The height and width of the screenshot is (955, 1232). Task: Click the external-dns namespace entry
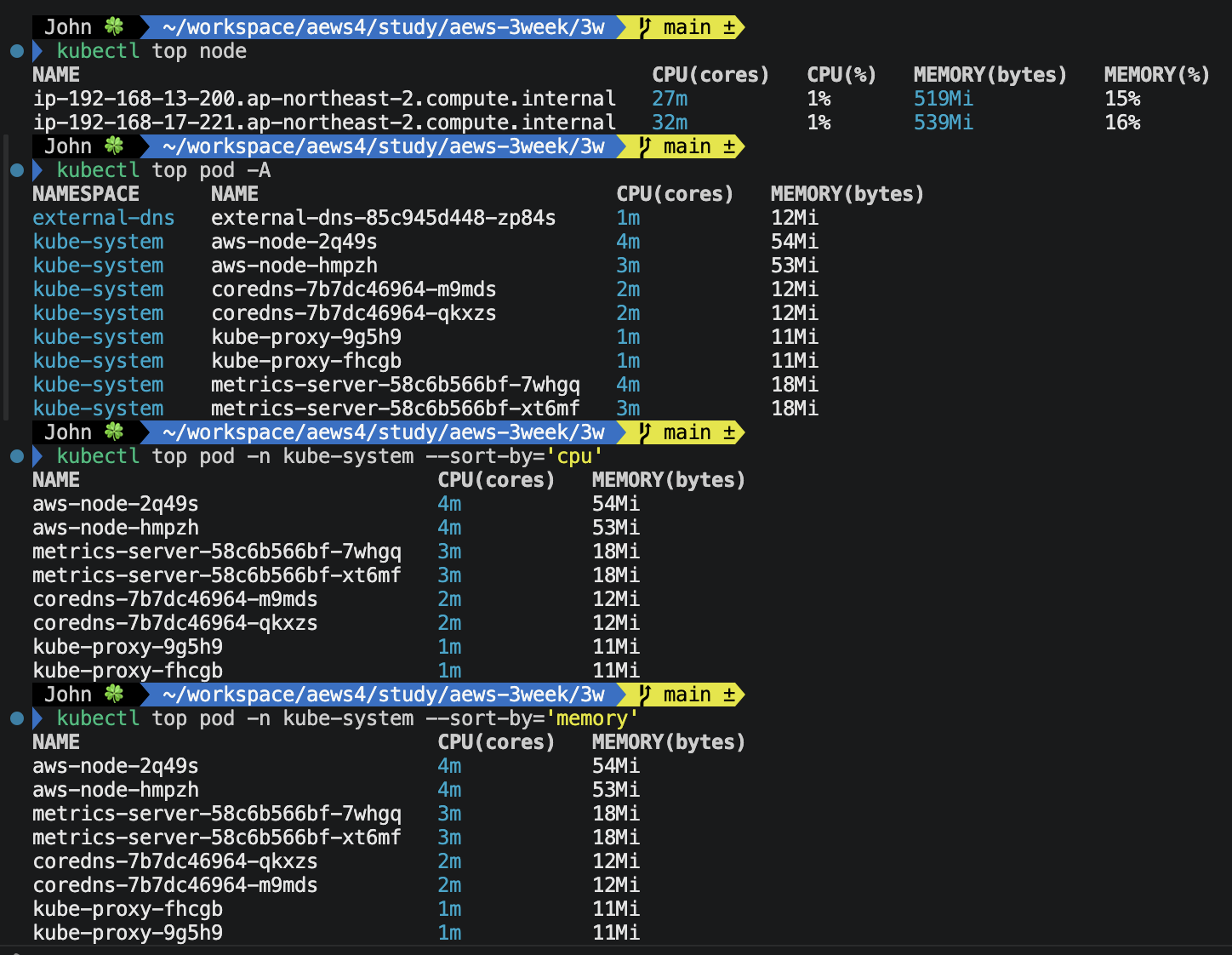(104, 218)
